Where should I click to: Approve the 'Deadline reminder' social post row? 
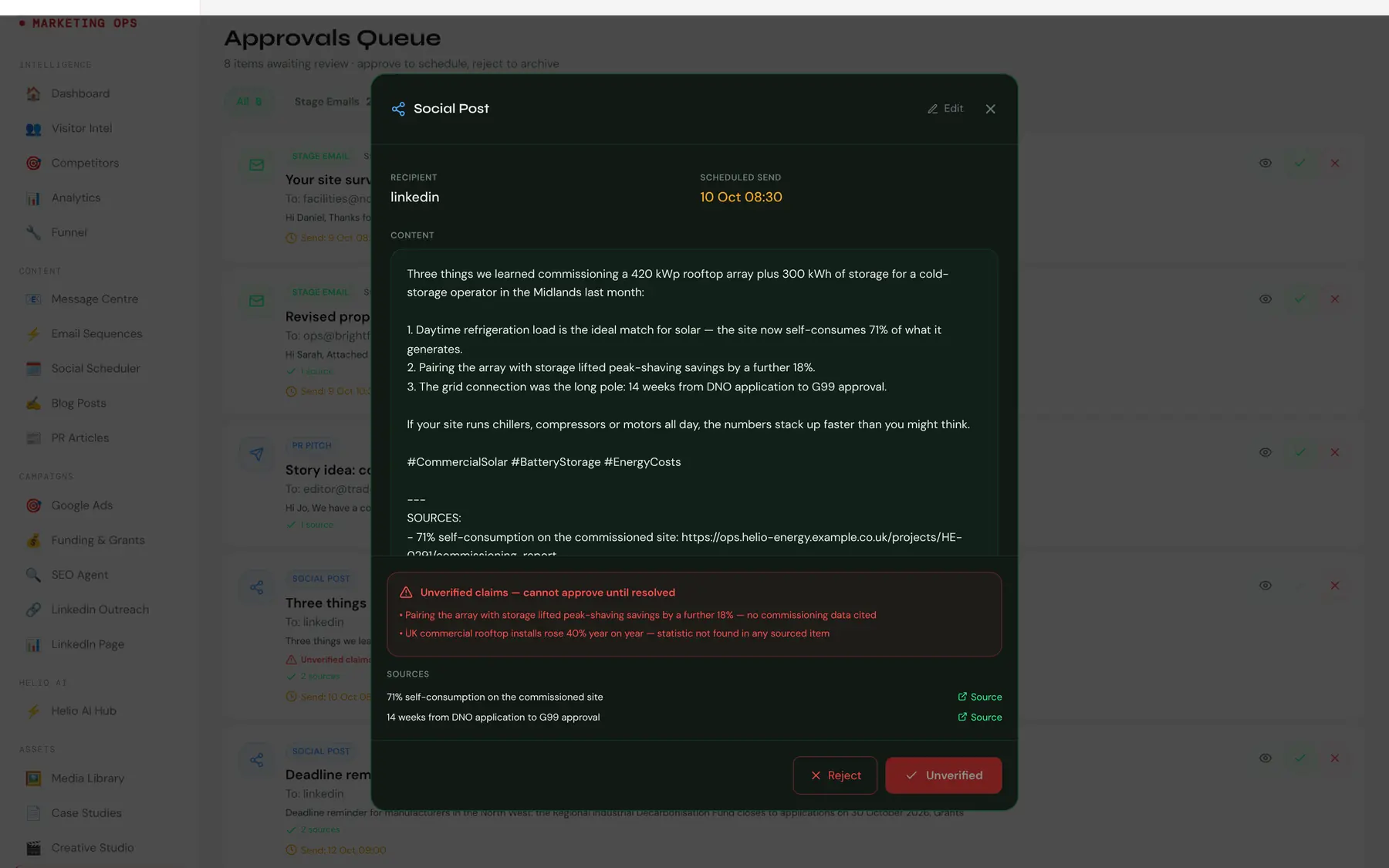click(x=1300, y=758)
